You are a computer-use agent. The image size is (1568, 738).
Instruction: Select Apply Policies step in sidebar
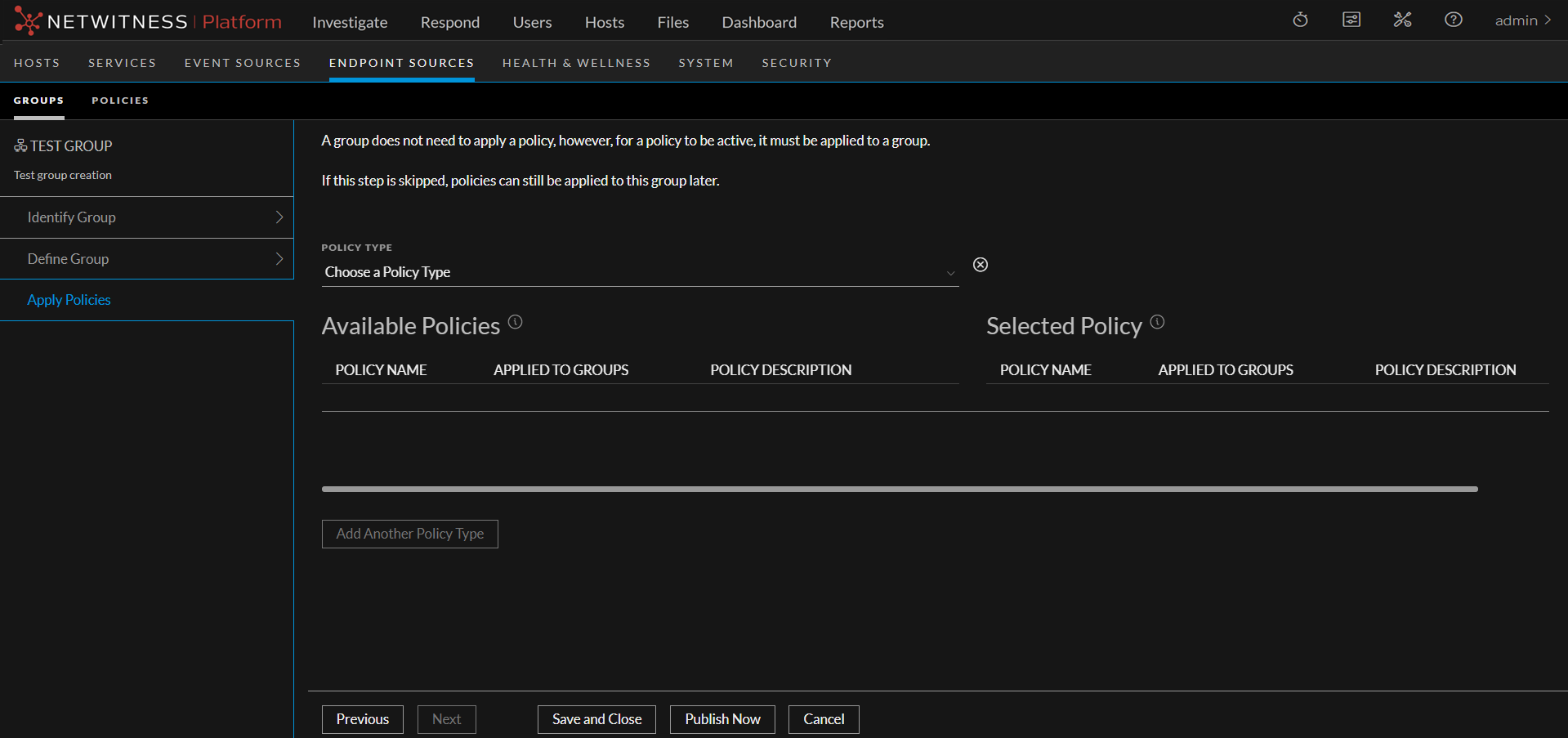tap(69, 300)
